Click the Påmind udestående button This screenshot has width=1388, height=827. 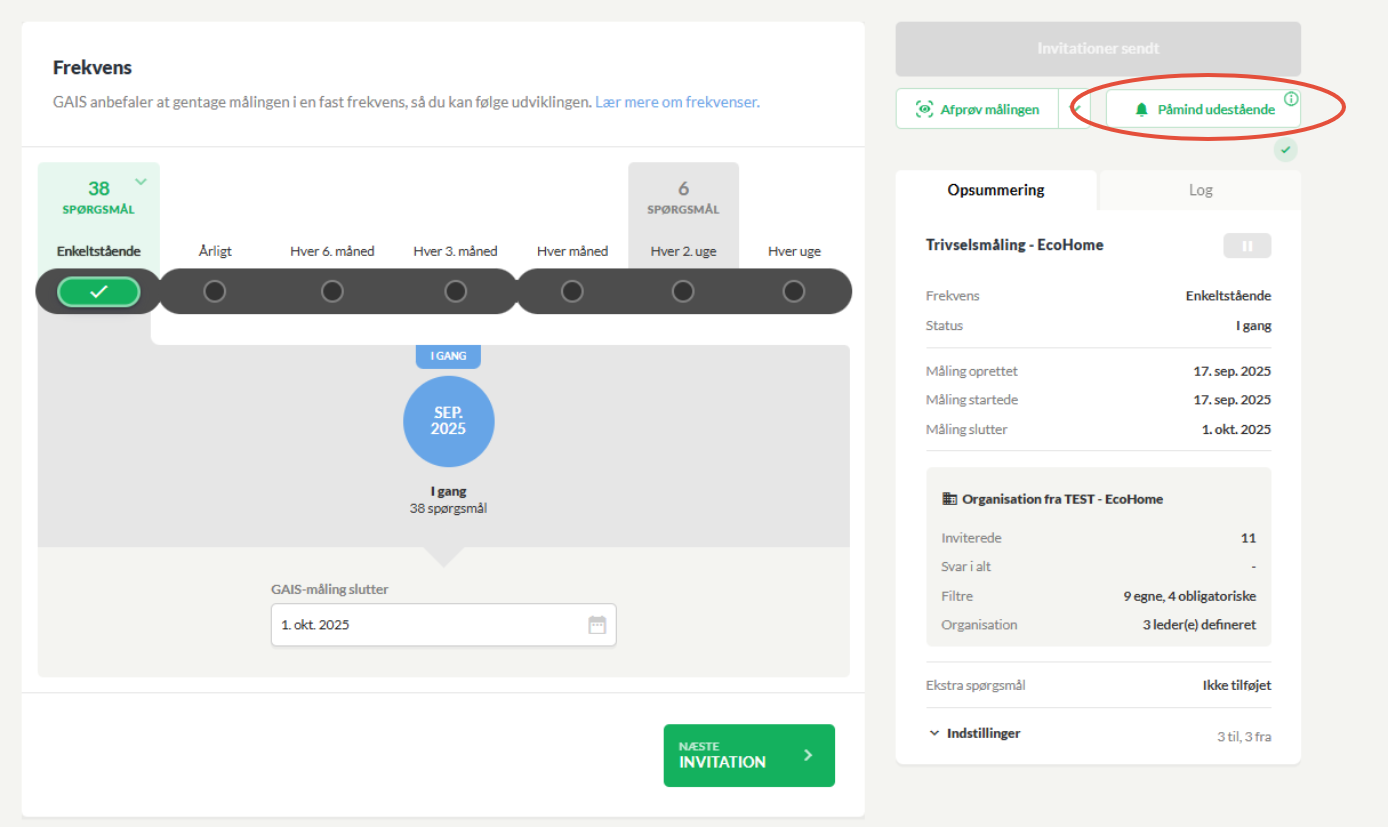(x=1204, y=109)
